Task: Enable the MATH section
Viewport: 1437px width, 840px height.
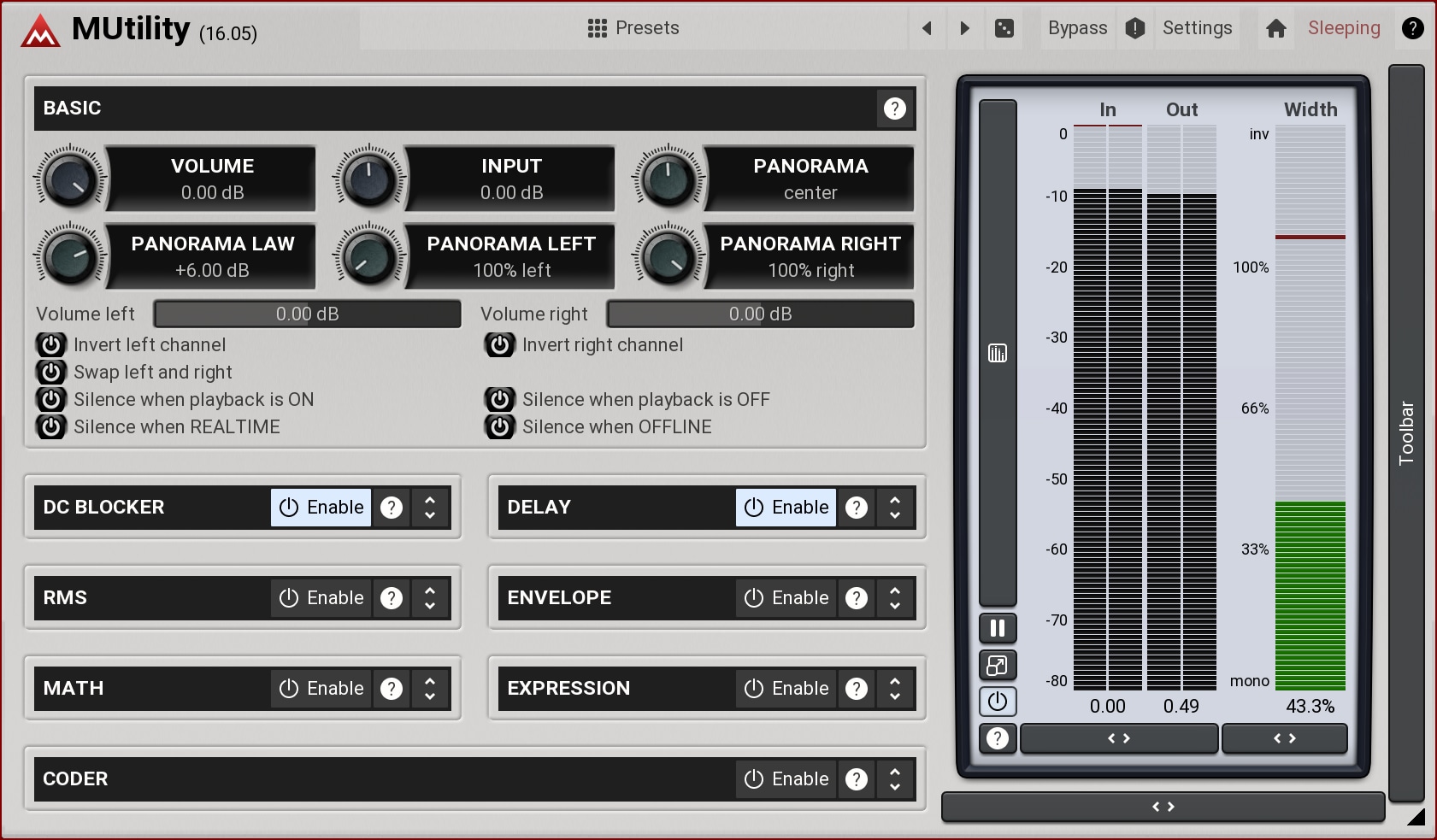Action: (321, 689)
